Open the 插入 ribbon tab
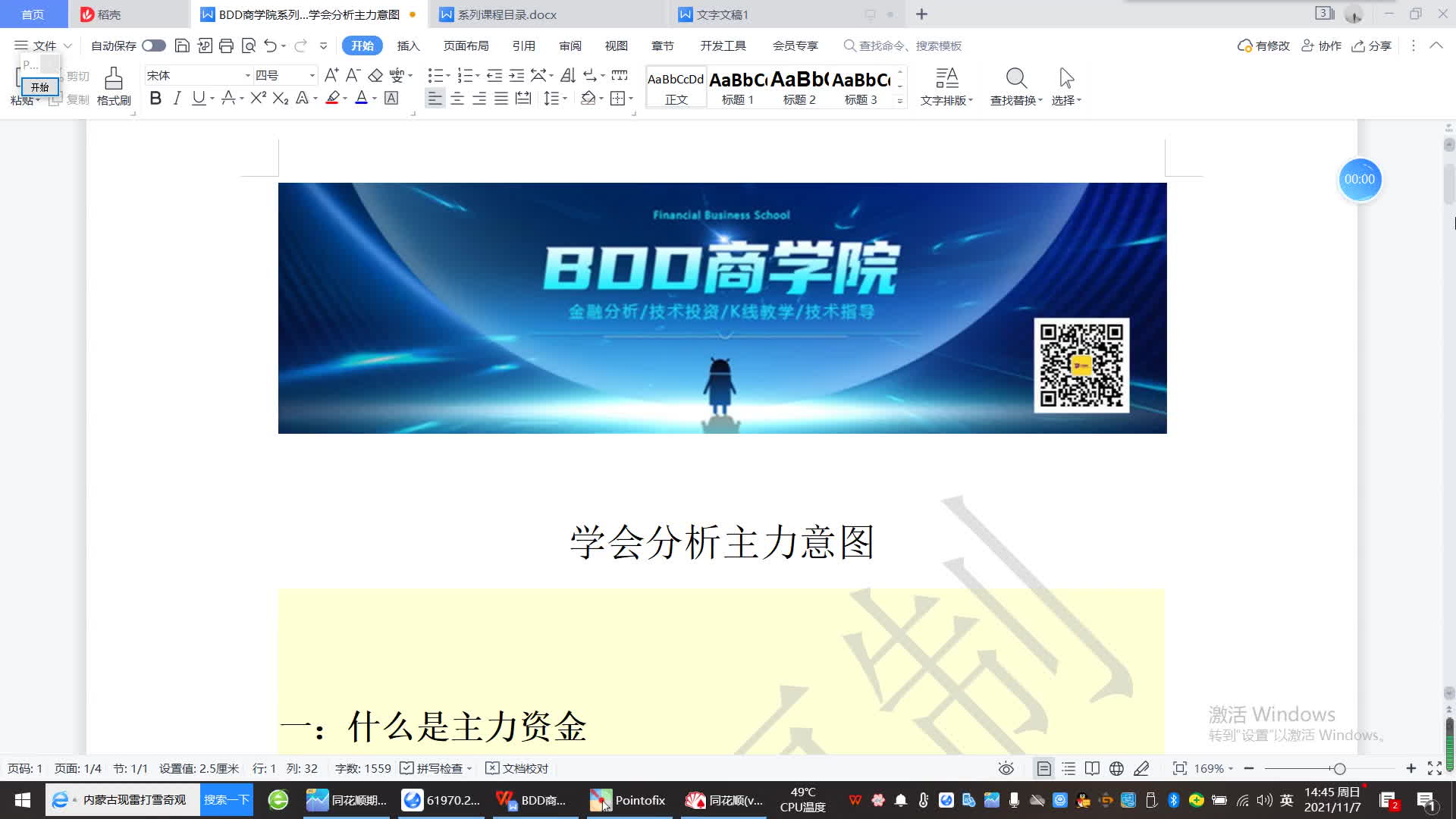 click(408, 45)
